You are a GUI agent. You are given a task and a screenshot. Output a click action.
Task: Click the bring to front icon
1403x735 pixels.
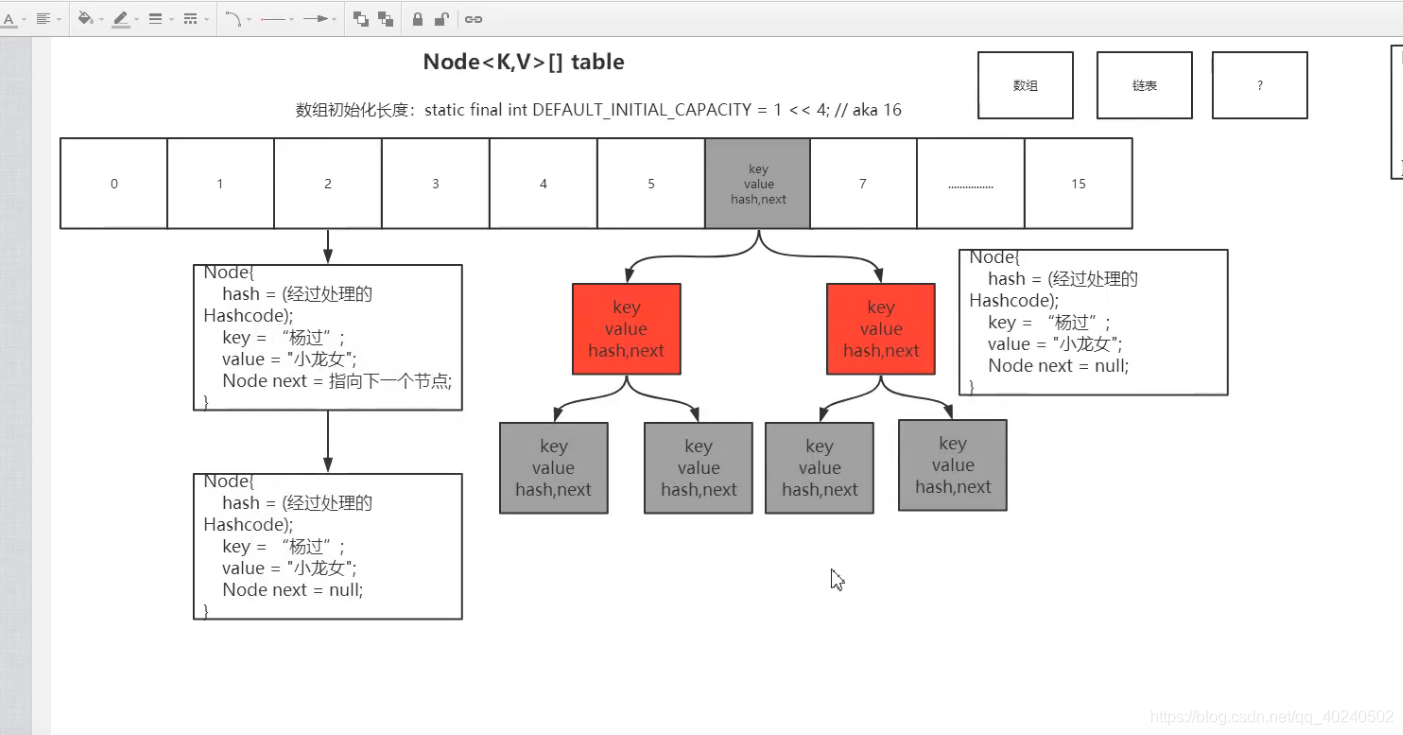pyautogui.click(x=361, y=19)
